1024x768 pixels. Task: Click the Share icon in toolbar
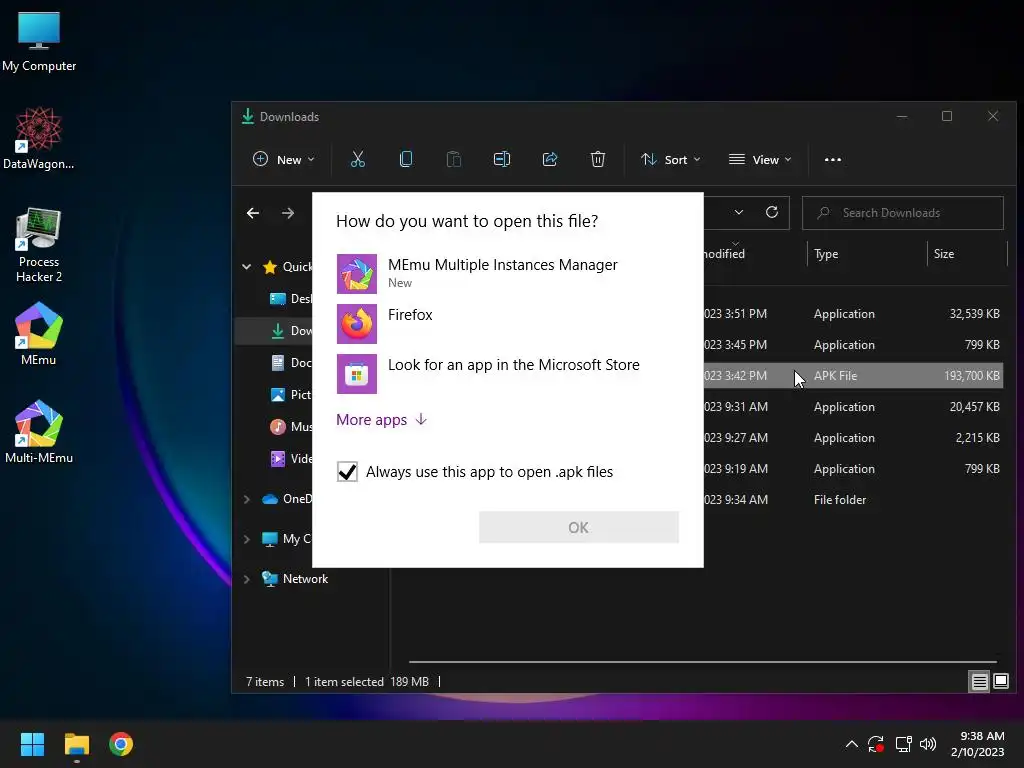(x=550, y=159)
